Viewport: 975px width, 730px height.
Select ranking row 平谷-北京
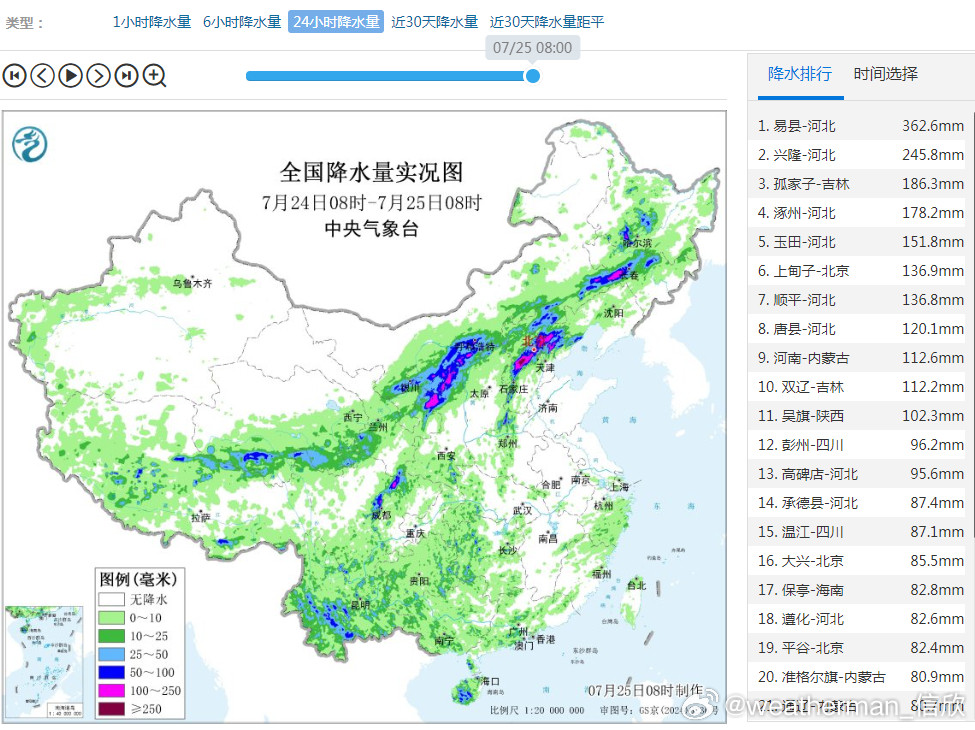[858, 648]
